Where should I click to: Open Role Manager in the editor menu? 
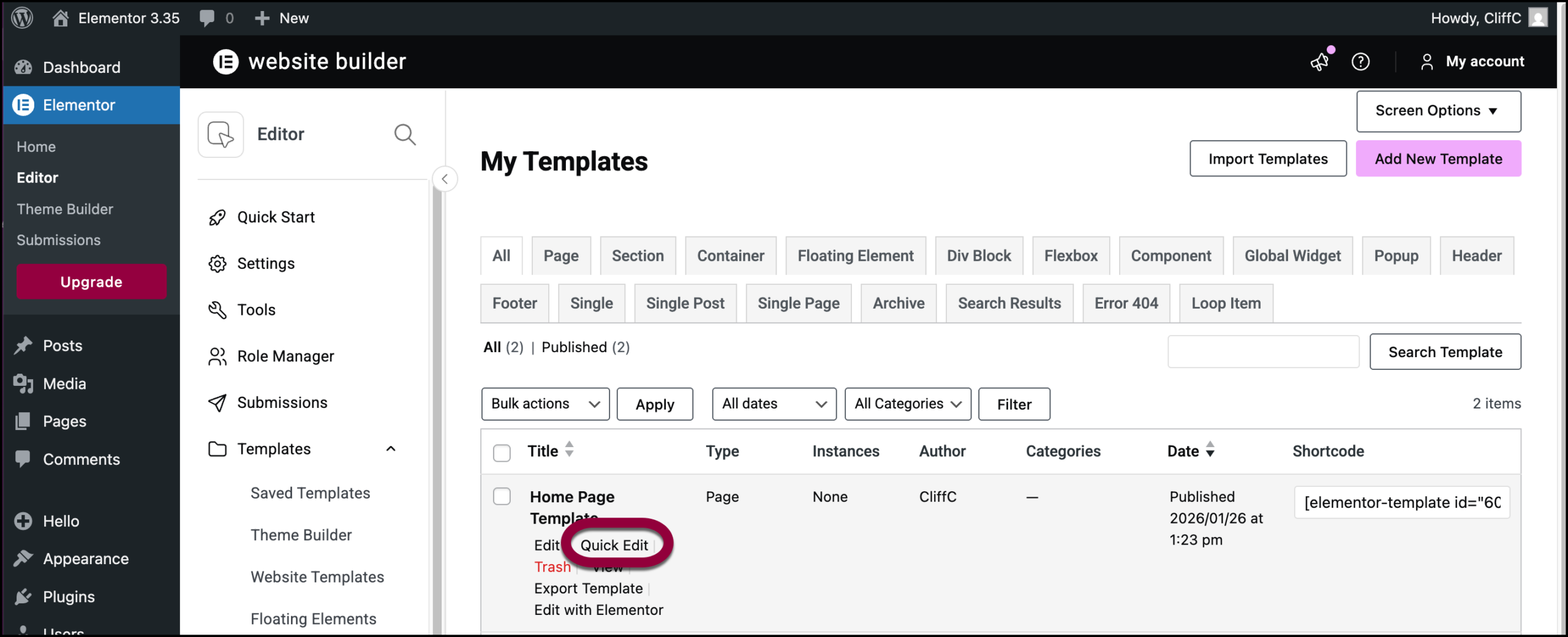[x=285, y=356]
